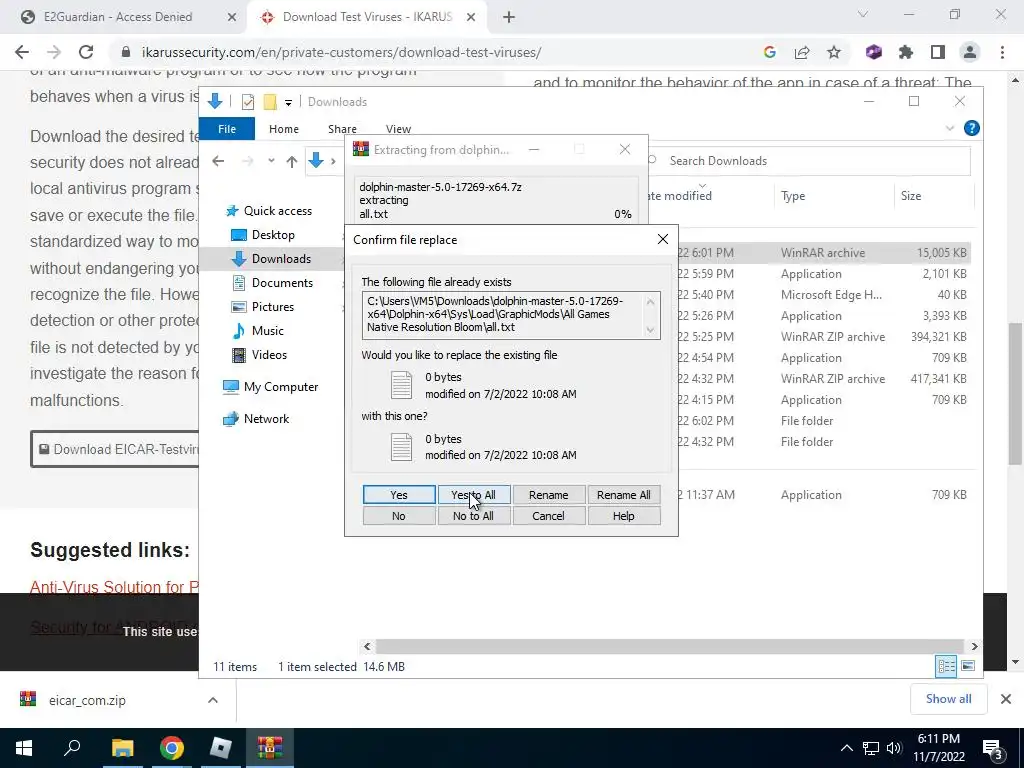Select the 15,005 KB WinRAR archive row
This screenshot has height=768, width=1024.
pyautogui.click(x=823, y=253)
